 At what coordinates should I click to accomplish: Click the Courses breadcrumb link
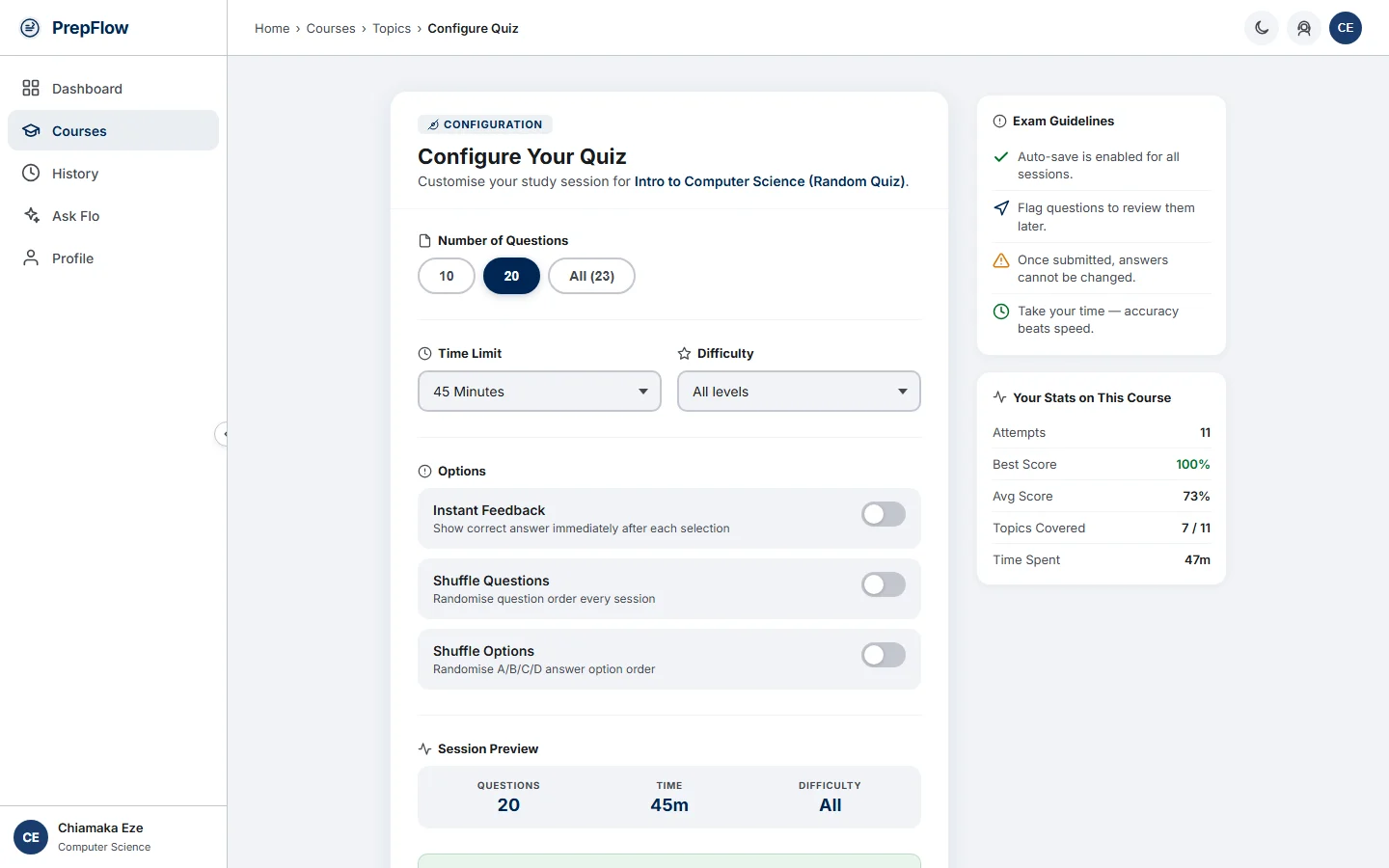(x=331, y=29)
